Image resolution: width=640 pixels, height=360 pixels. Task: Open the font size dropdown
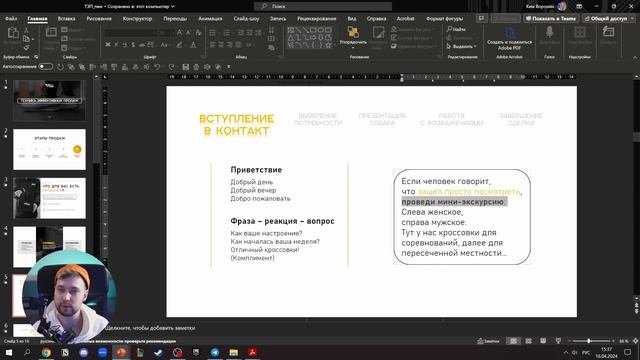tap(164, 33)
